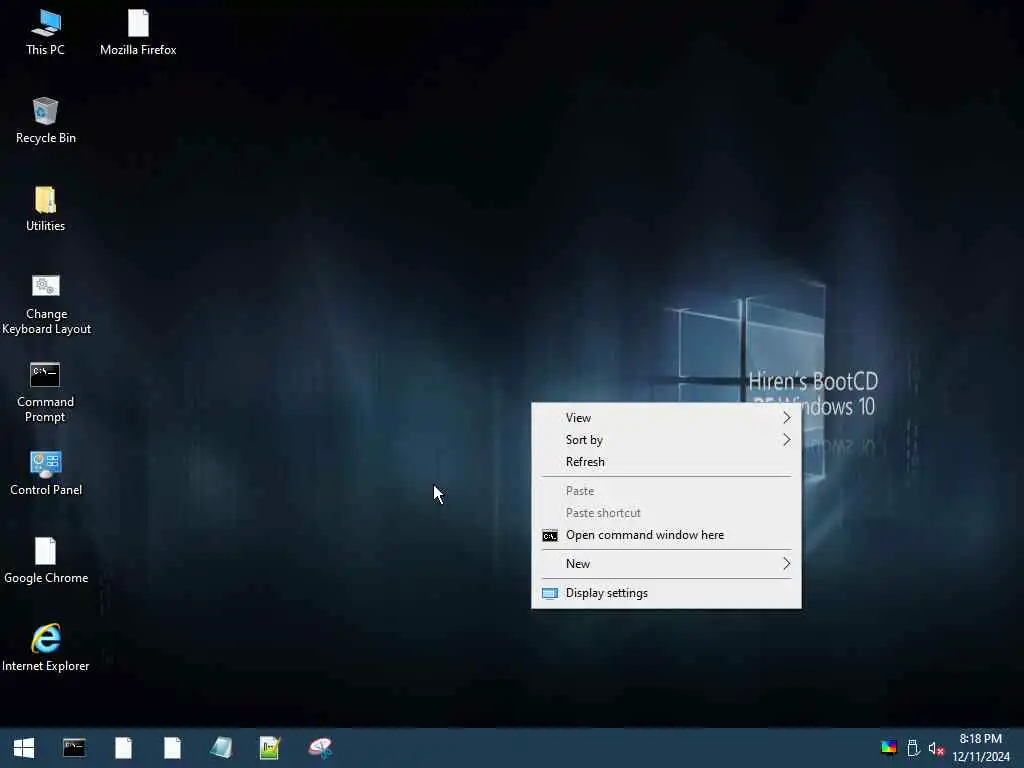Click the USB device tray icon
The image size is (1024, 768).
913,748
